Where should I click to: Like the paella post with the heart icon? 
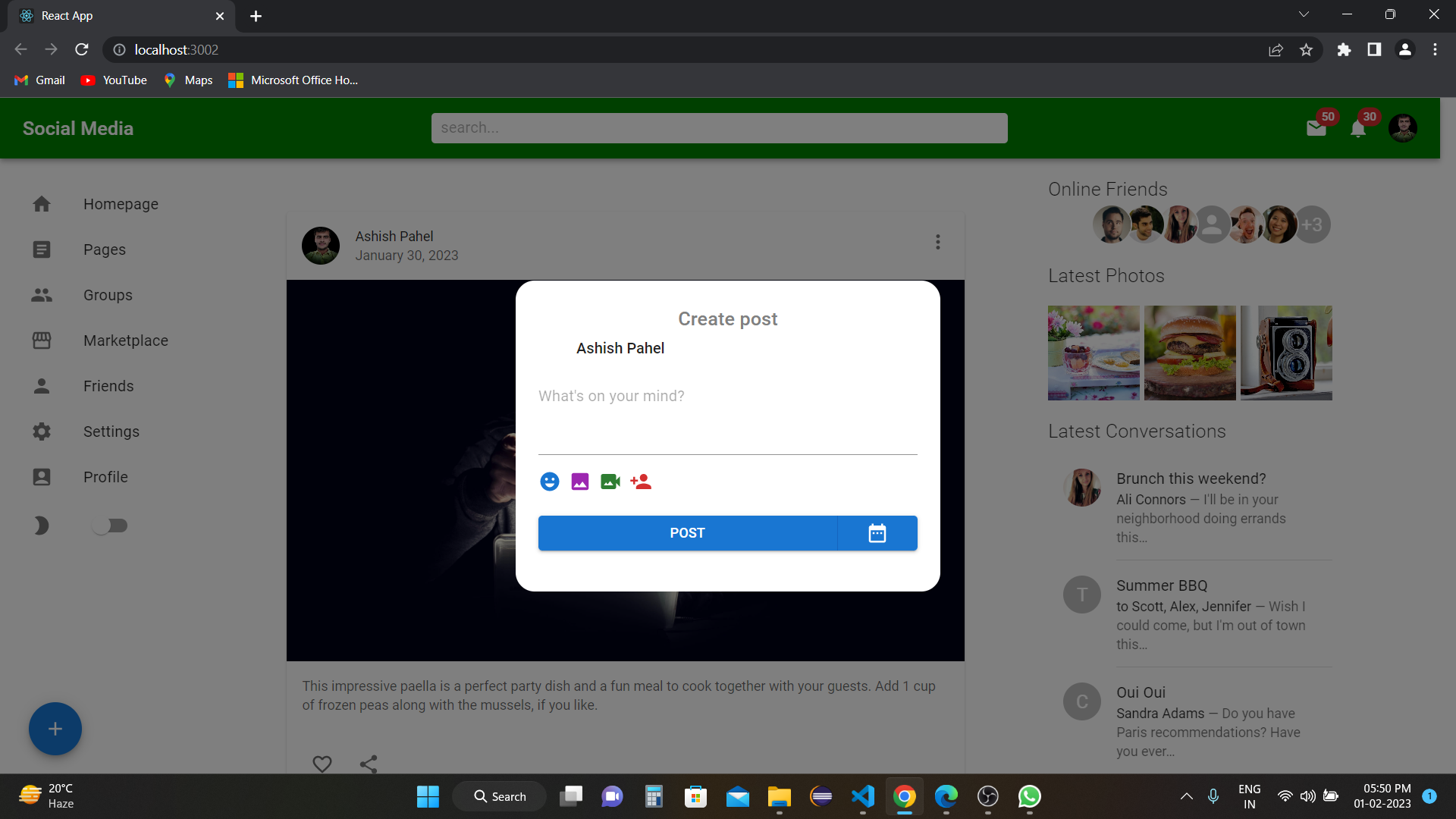click(x=322, y=764)
